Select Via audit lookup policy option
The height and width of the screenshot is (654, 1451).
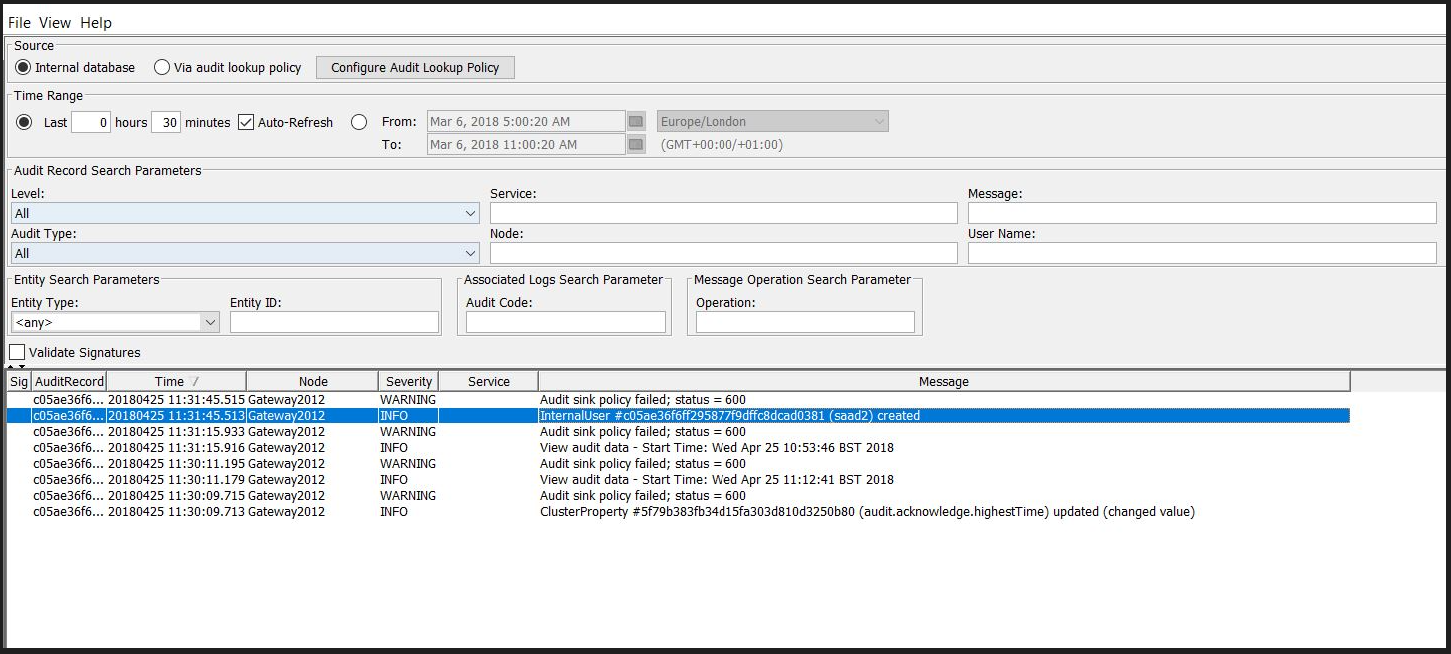(x=162, y=68)
